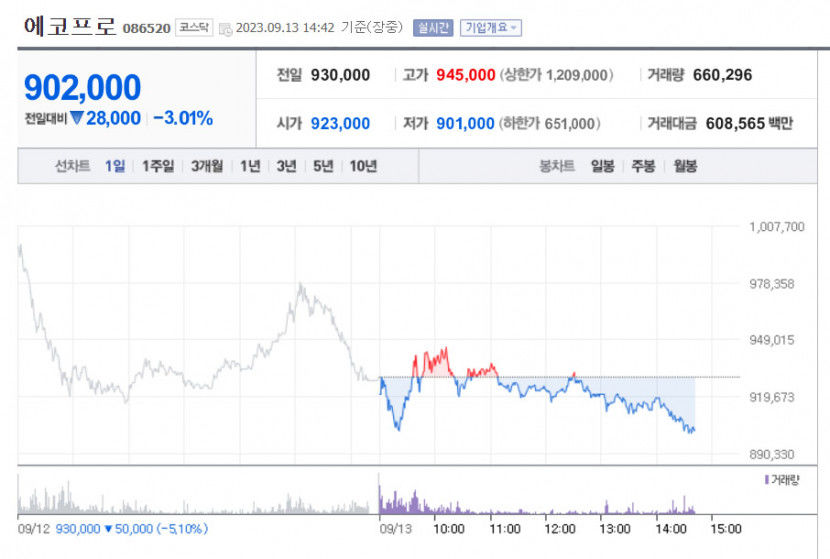Click the 13:00 time axis label
Screen dimensions: 830x559
615,529
